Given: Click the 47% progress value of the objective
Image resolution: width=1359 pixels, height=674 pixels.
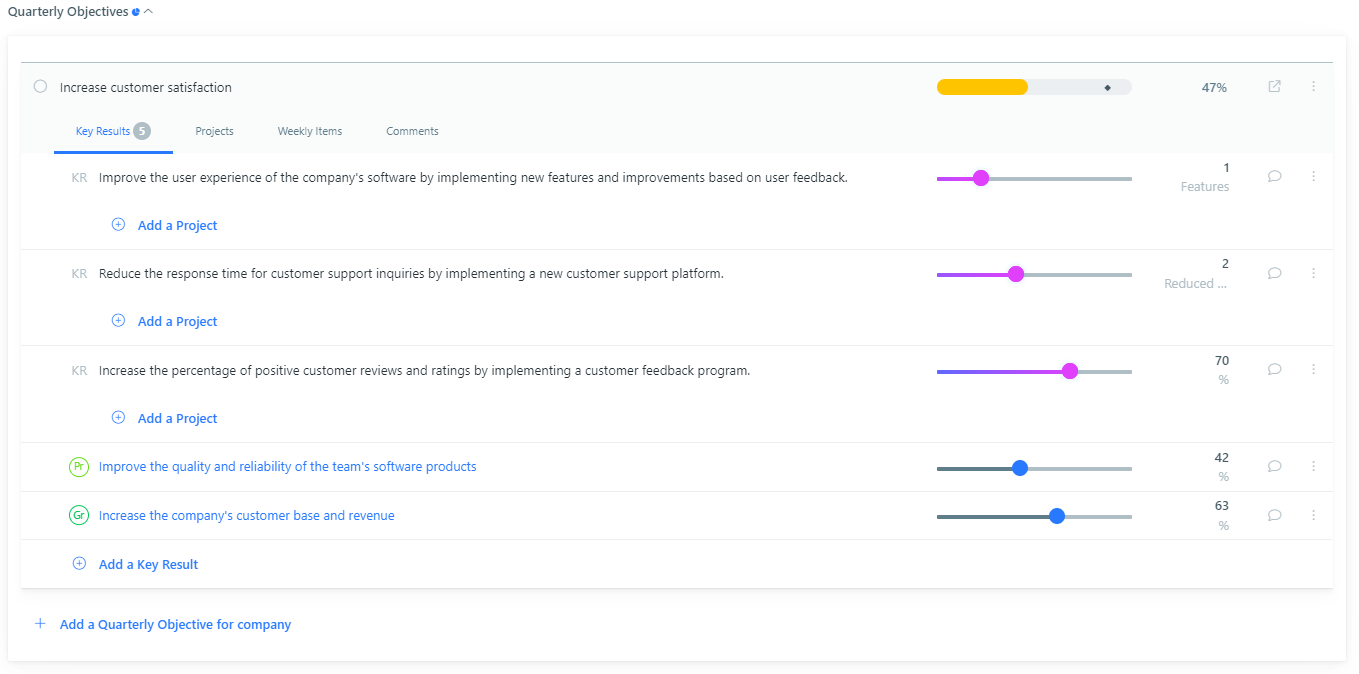Looking at the screenshot, I should (x=1214, y=87).
